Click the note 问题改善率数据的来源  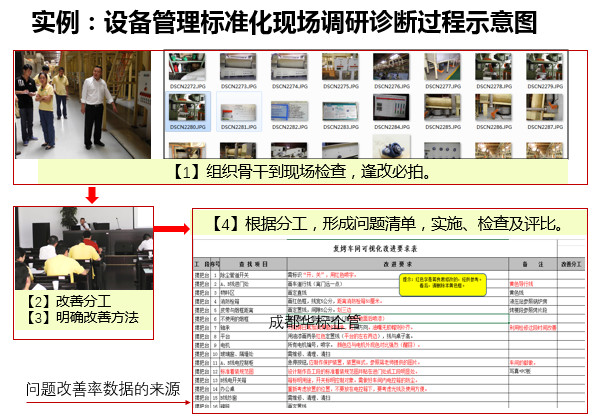point(103,389)
